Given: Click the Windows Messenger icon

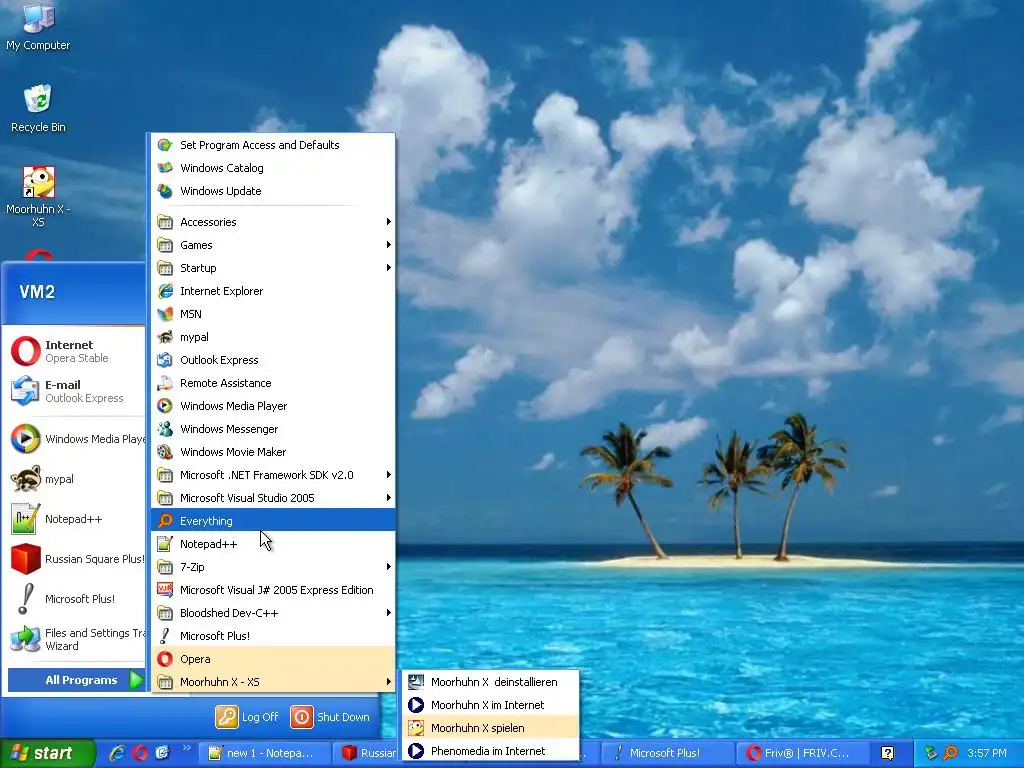Looking at the screenshot, I should (x=165, y=429).
